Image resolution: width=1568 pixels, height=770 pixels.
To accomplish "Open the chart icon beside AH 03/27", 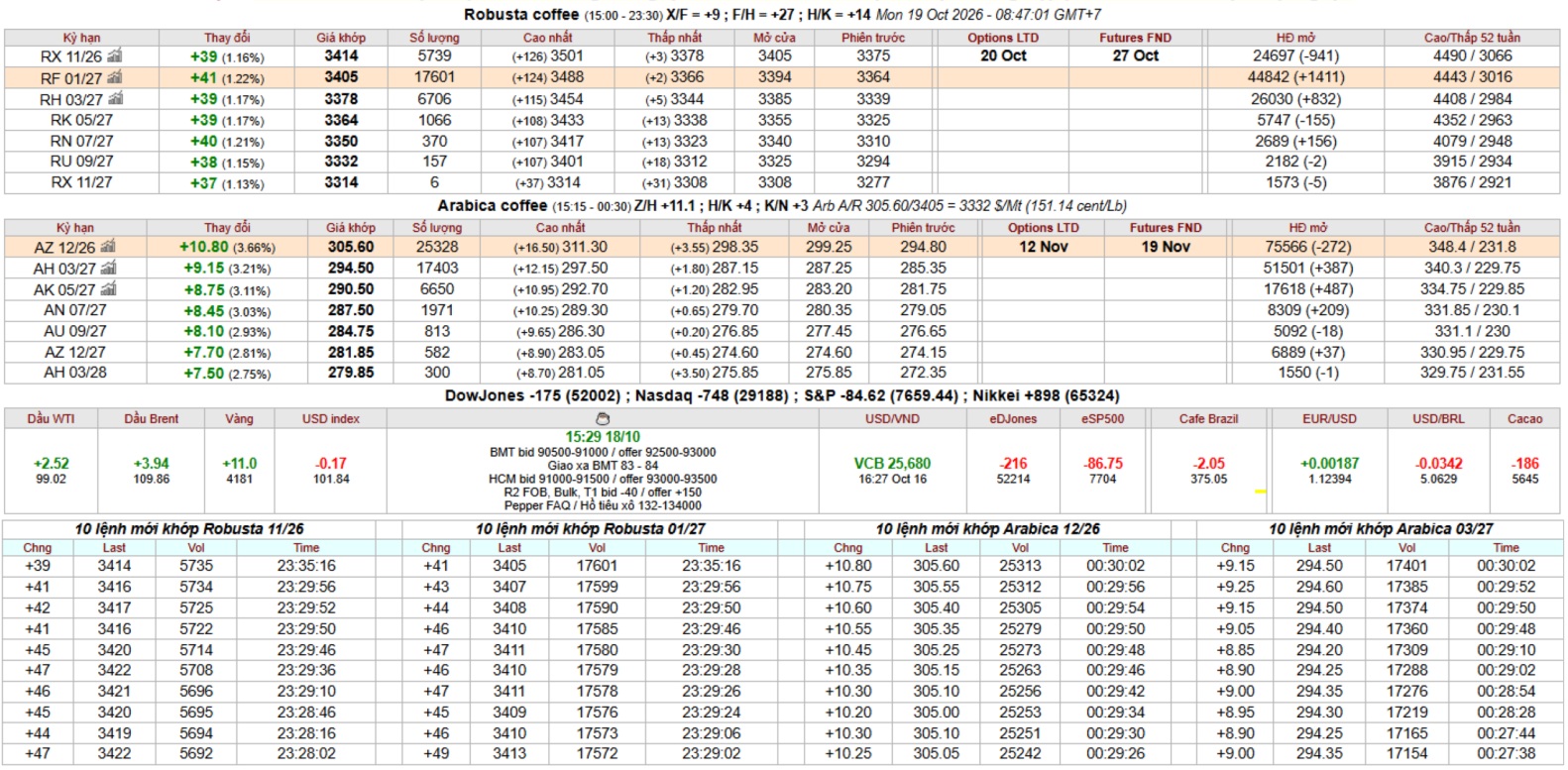I will pyautogui.click(x=108, y=268).
